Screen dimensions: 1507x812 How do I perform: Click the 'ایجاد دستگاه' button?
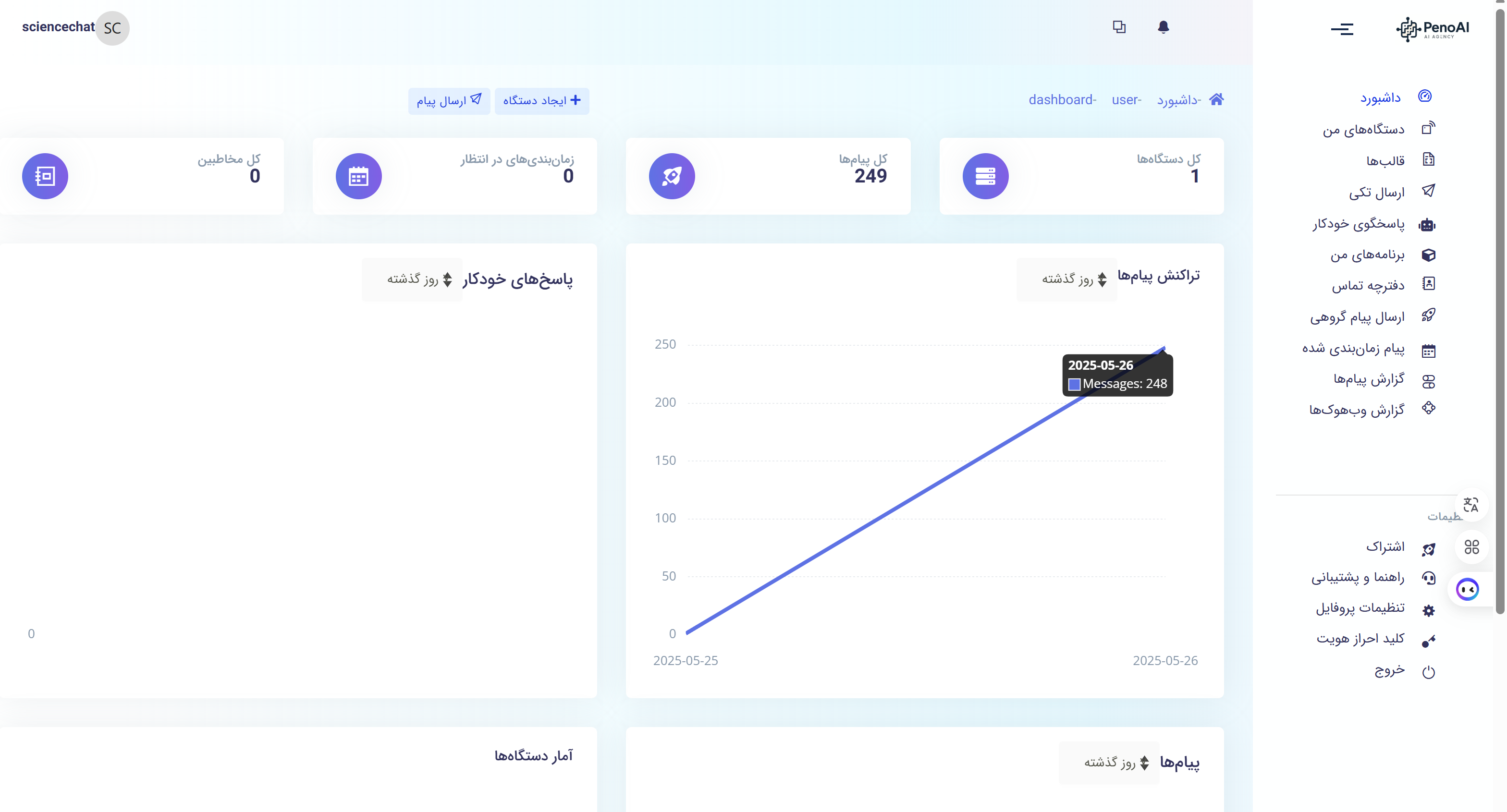(x=542, y=100)
